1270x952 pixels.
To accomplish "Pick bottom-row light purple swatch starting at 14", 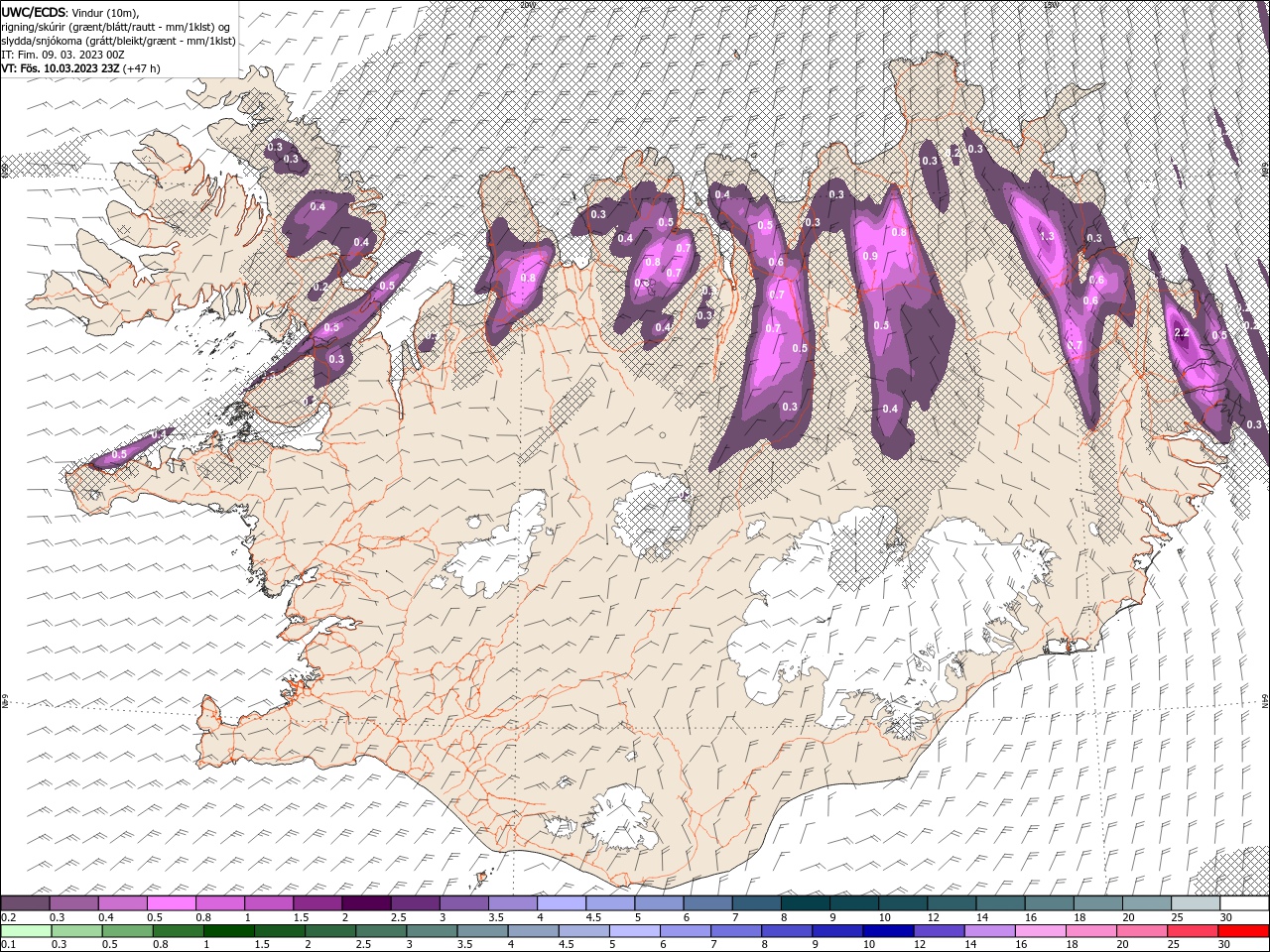I will pyautogui.click(x=989, y=930).
